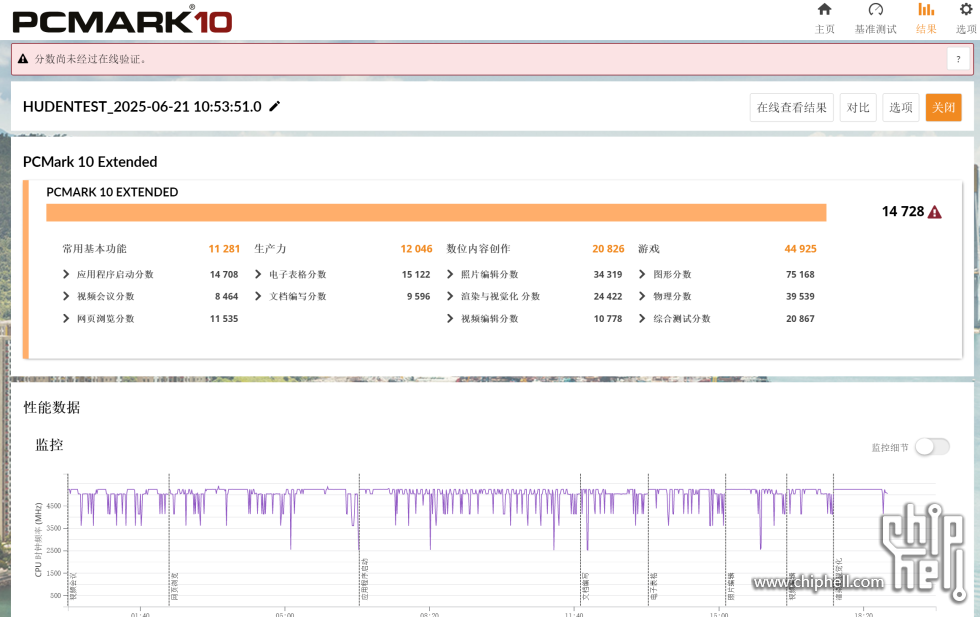Click the 对比 compare button
The width and height of the screenshot is (980, 617).
858,108
